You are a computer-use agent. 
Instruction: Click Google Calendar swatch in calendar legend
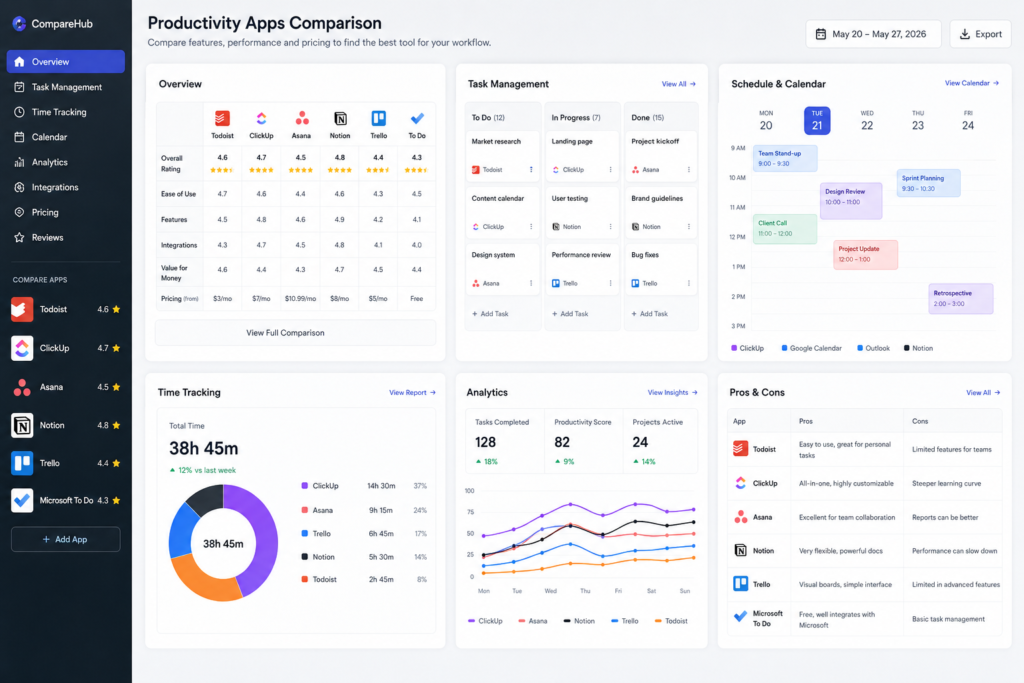[784, 348]
